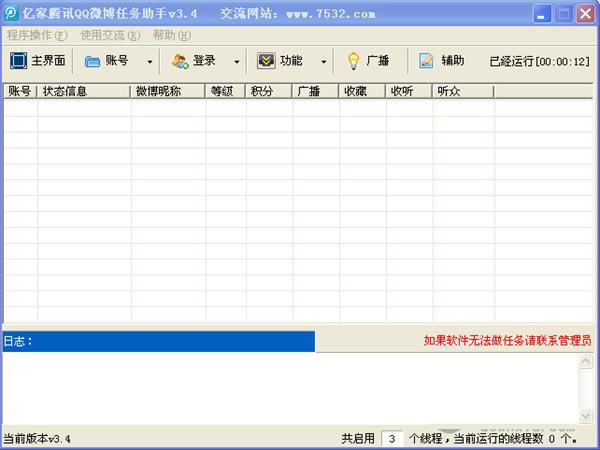Open the 使用交流(B) menu
This screenshot has height=450, width=600.
point(110,35)
